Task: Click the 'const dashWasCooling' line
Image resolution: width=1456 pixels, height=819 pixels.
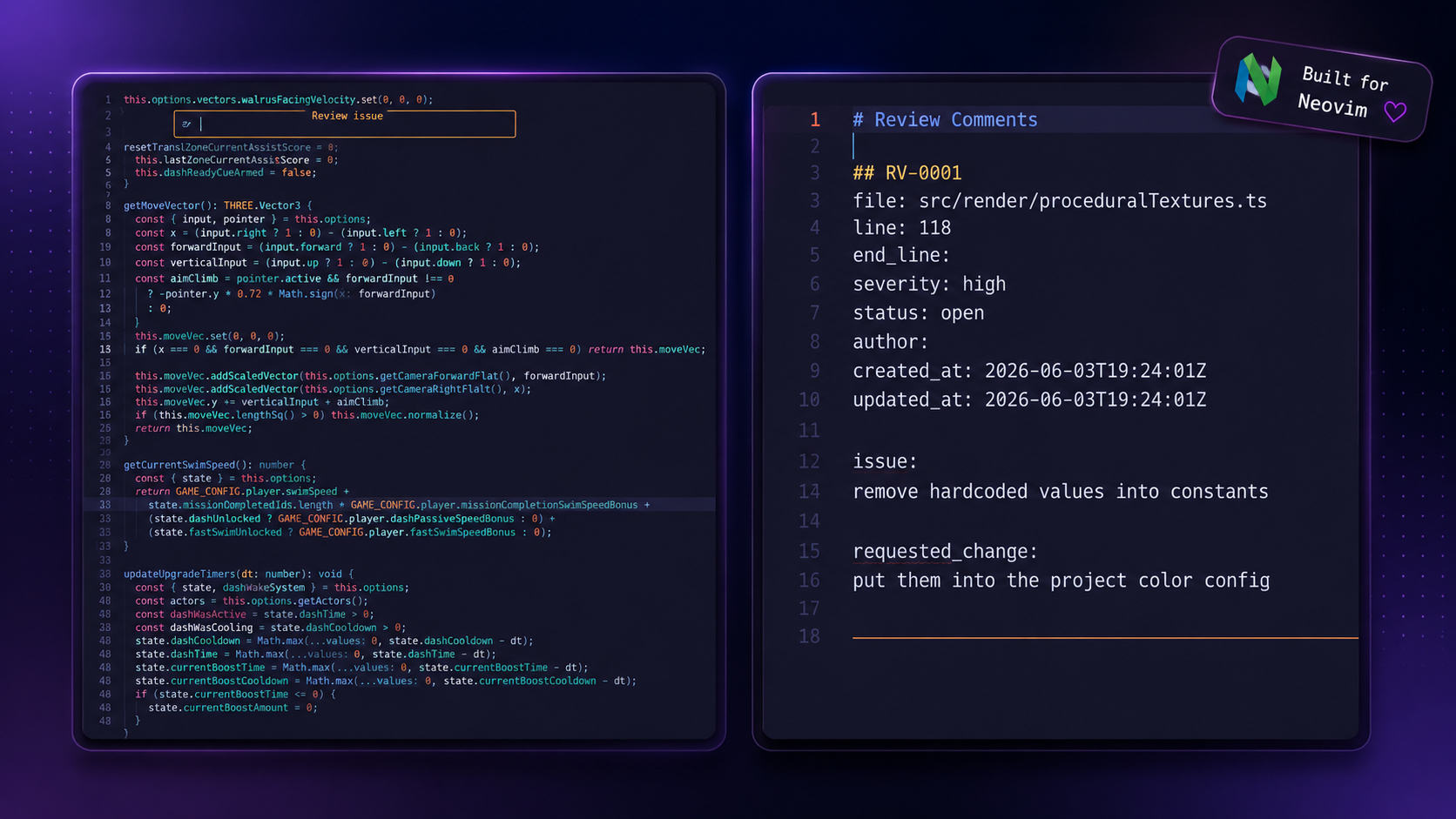Action: point(270,628)
